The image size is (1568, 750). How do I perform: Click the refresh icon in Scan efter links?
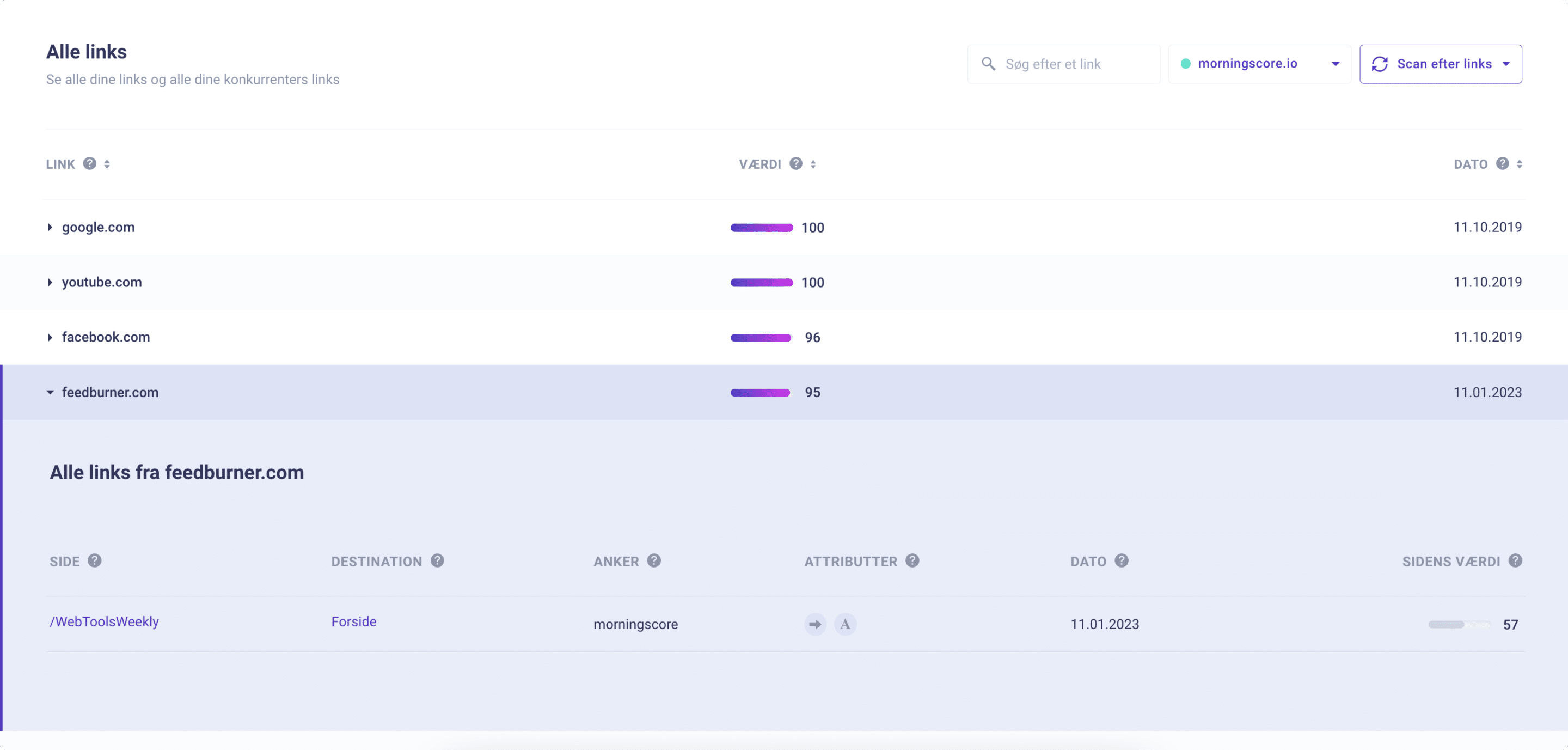click(1380, 64)
